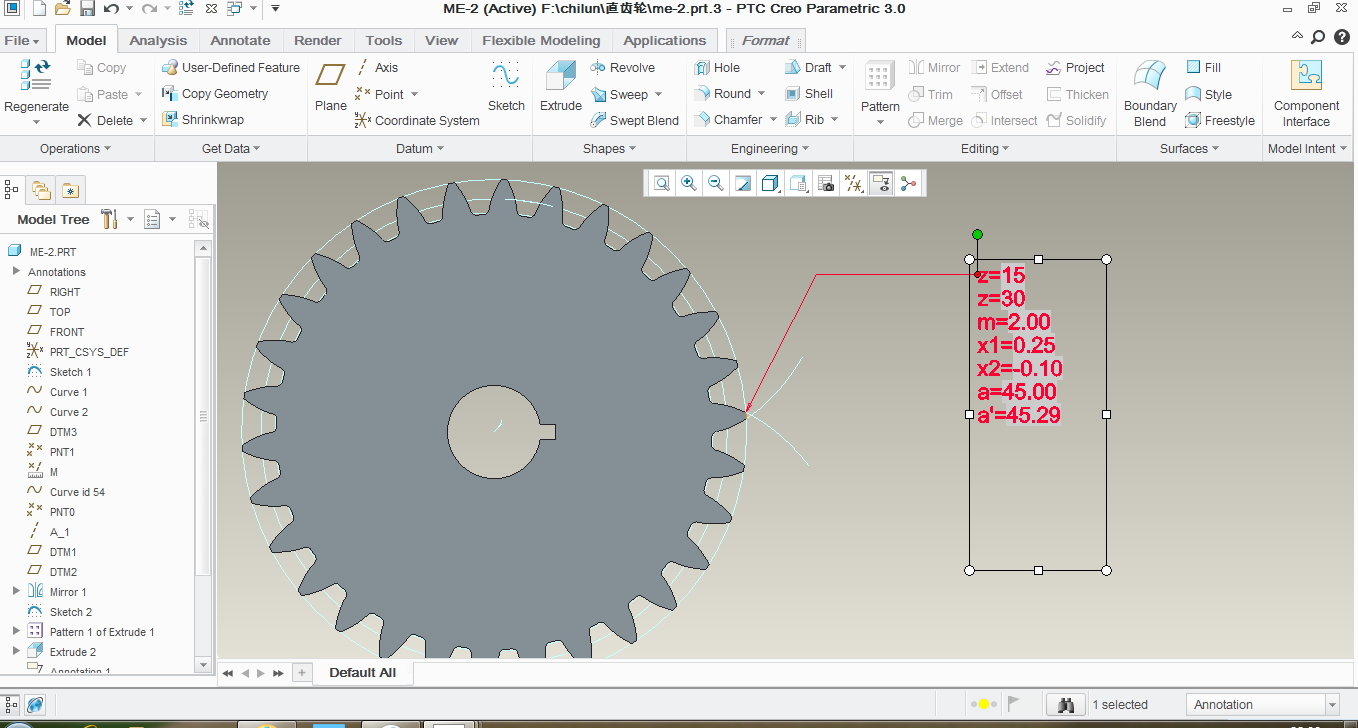This screenshot has width=1358, height=728.
Task: Select PRT_CSYS_DEF in Model Tree
Action: pyautogui.click(x=89, y=352)
